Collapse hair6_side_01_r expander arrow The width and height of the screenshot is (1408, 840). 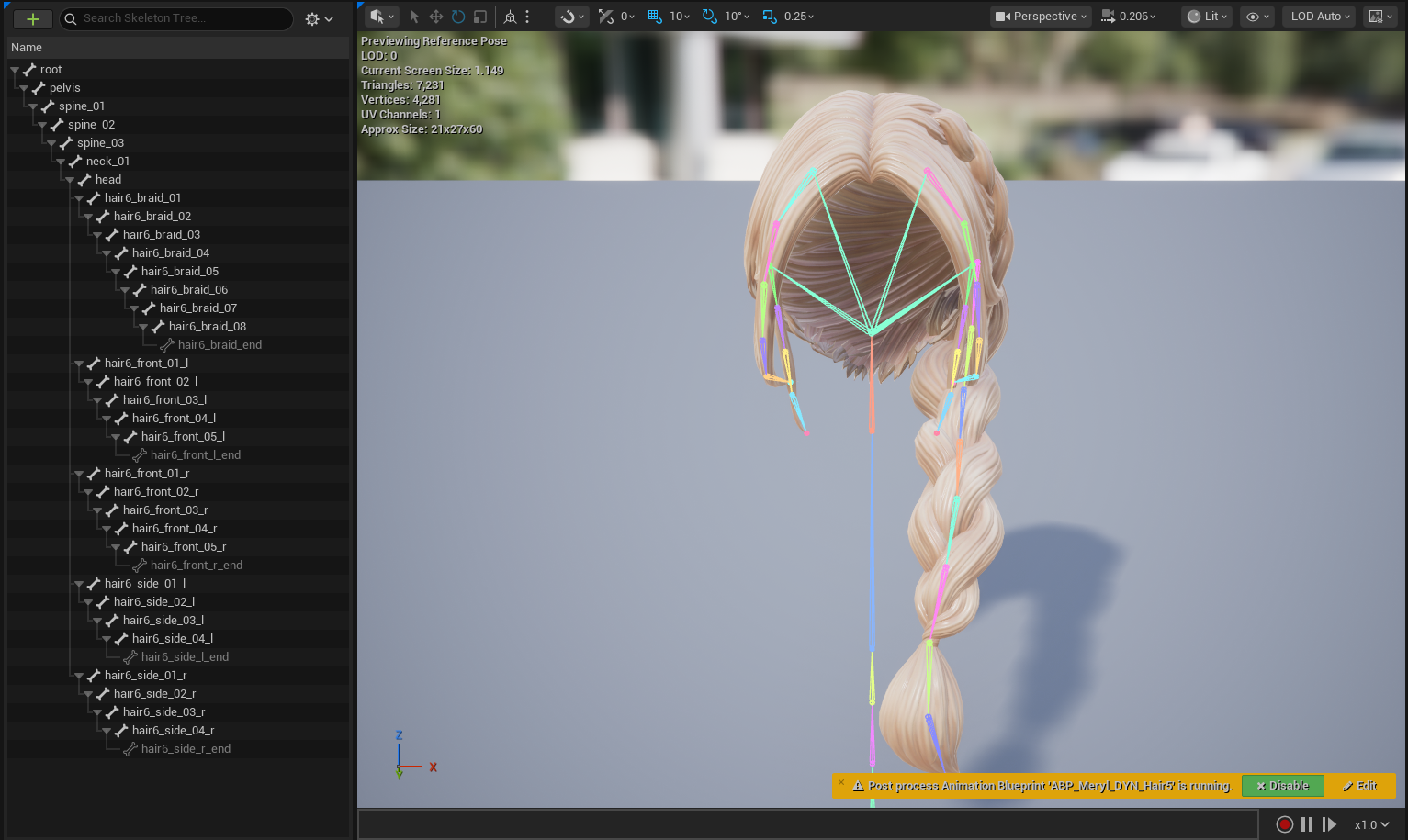tap(79, 676)
